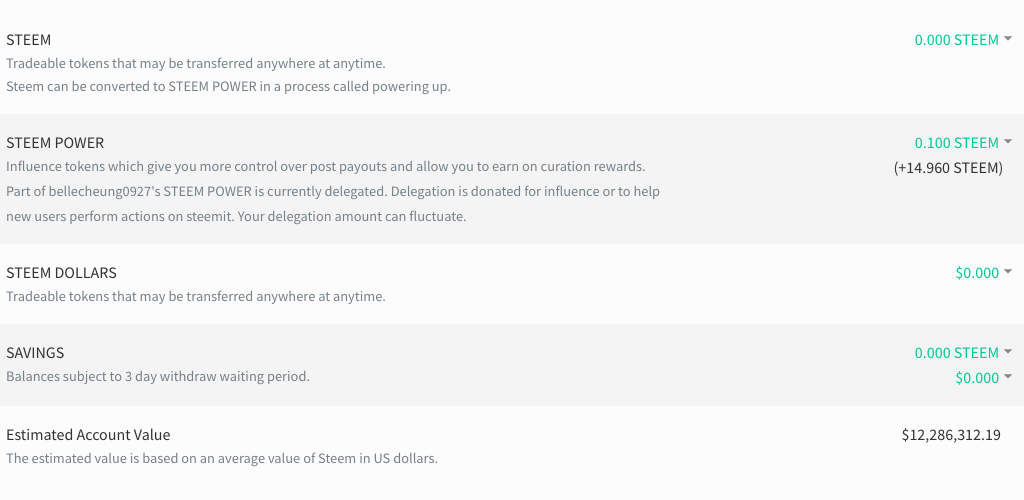Click the STEEM section heading
1024x500 pixels.
point(29,40)
